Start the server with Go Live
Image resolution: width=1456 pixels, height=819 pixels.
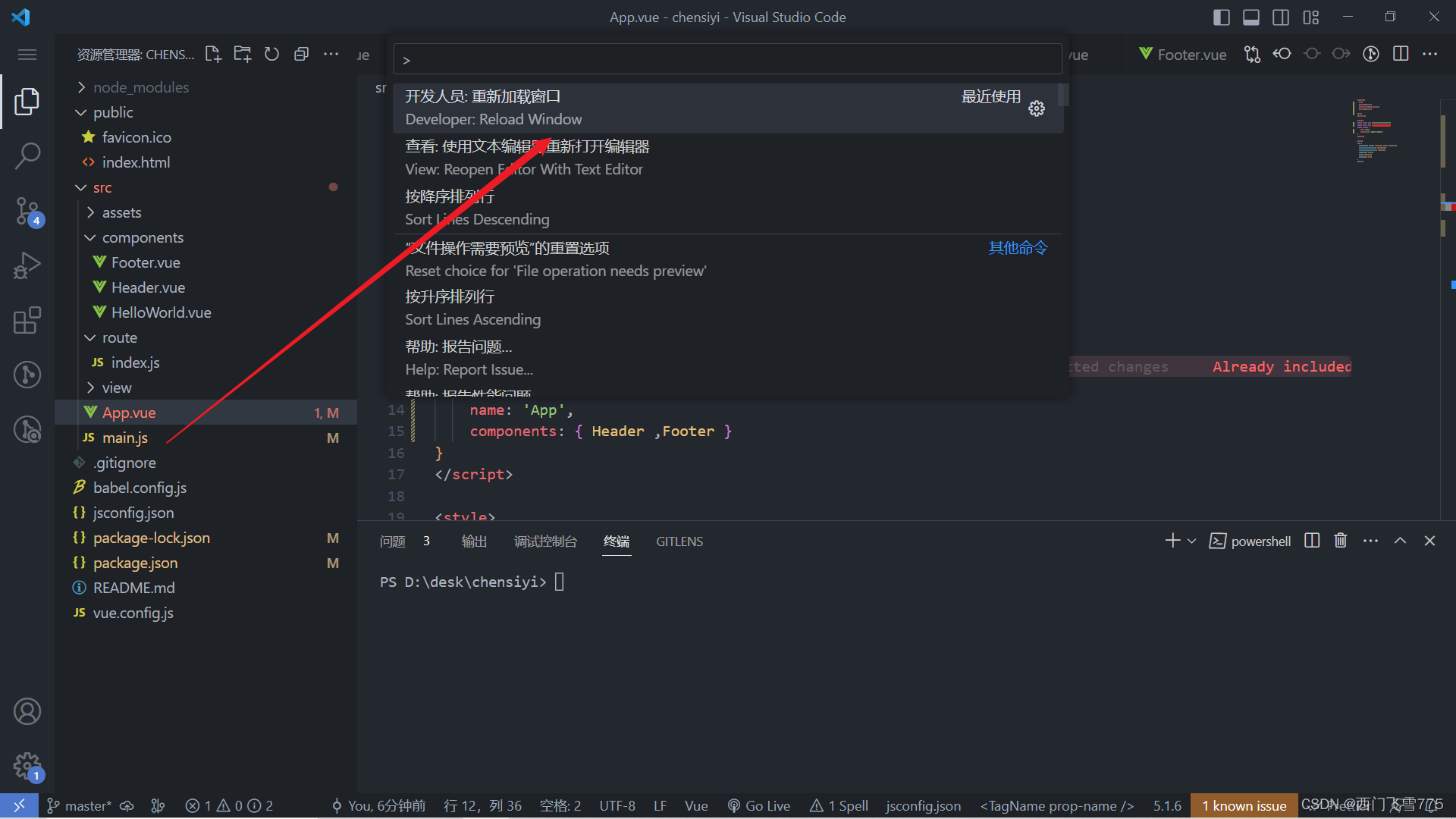click(758, 805)
